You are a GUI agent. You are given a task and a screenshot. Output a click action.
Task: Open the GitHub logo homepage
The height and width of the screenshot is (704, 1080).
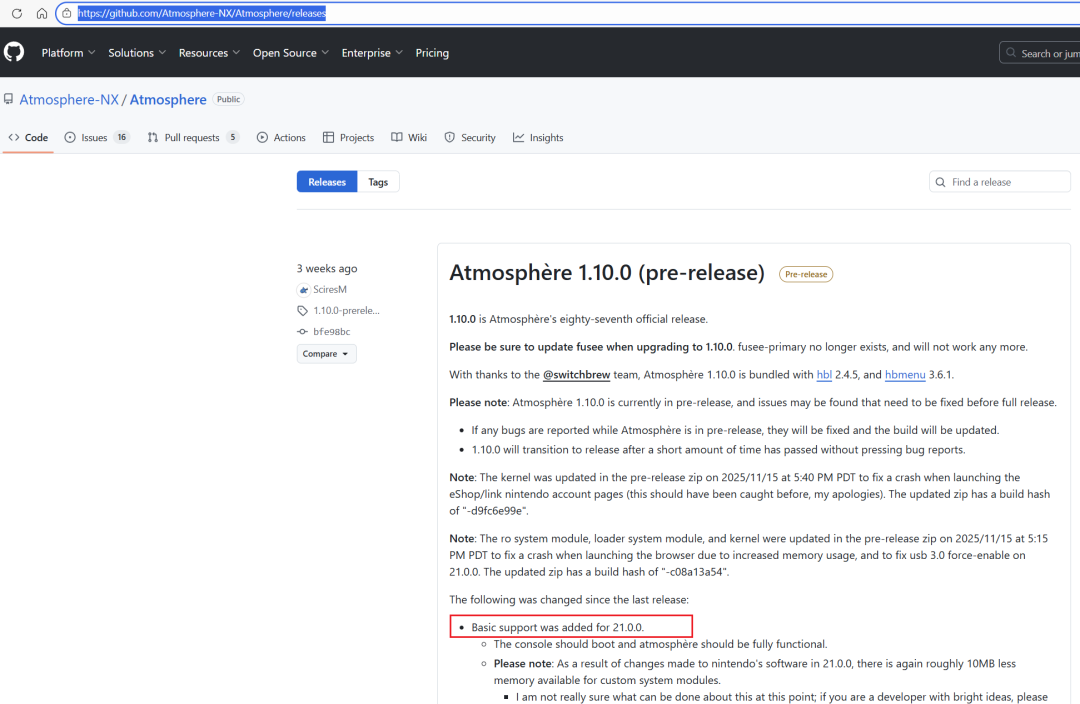pyautogui.click(x=14, y=52)
